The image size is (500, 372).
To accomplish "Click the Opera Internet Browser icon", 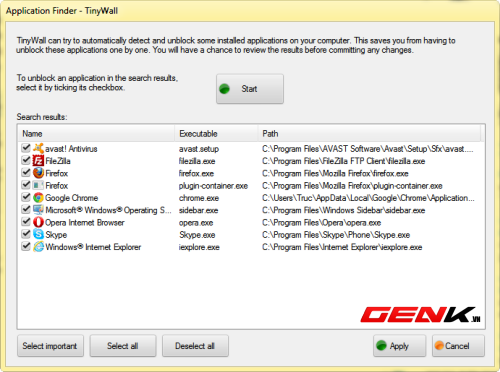I will (x=38, y=222).
